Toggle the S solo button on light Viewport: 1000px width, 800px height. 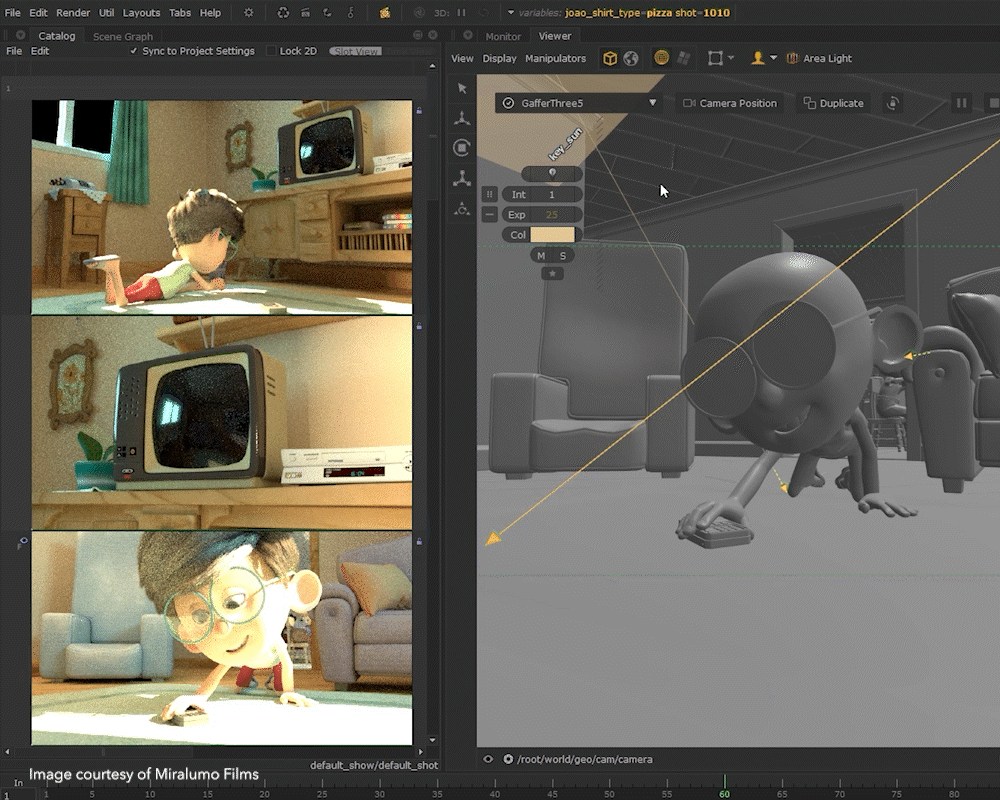(x=562, y=256)
